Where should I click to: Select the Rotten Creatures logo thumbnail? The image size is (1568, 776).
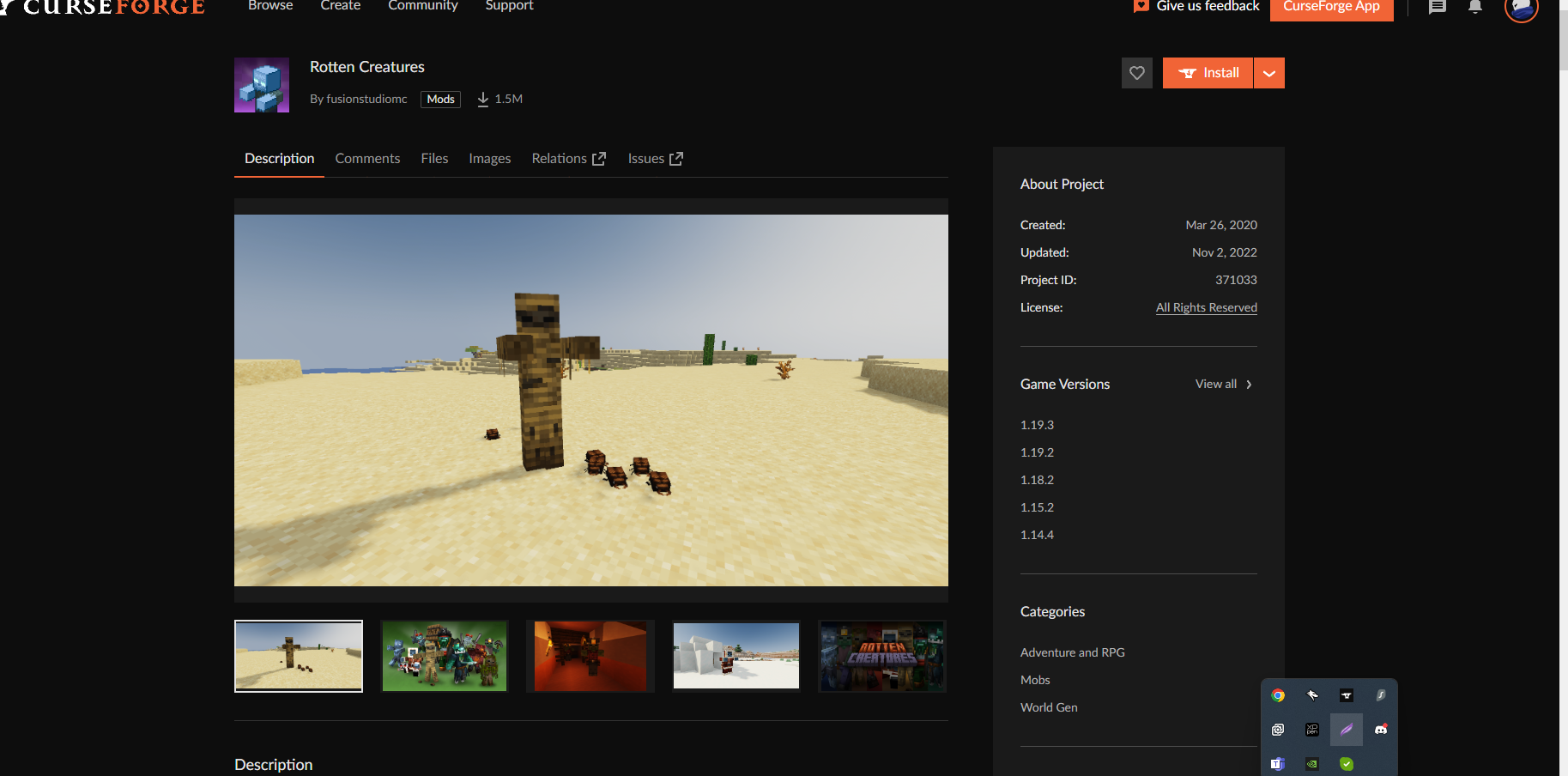pyautogui.click(x=882, y=656)
